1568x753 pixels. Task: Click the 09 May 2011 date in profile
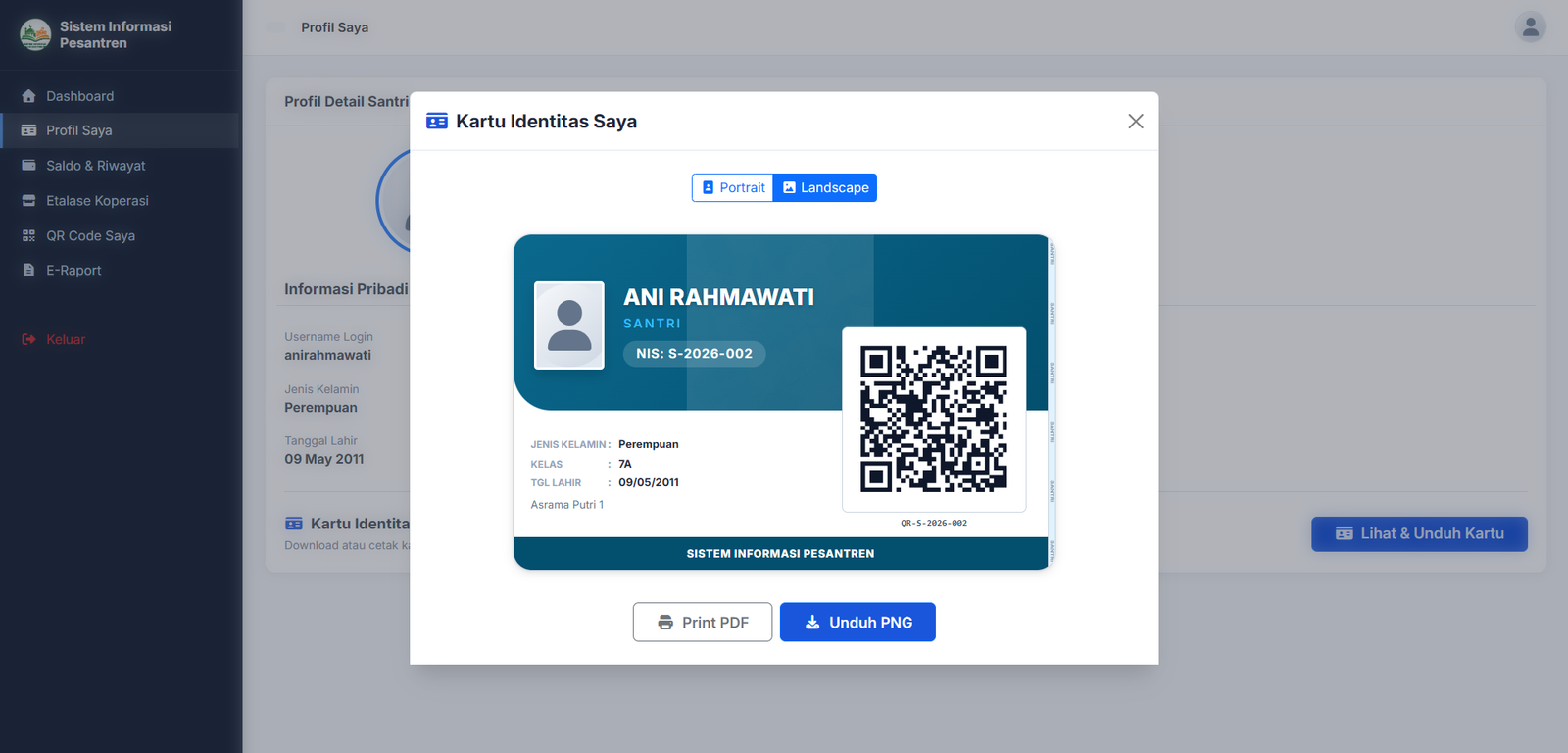coord(324,459)
